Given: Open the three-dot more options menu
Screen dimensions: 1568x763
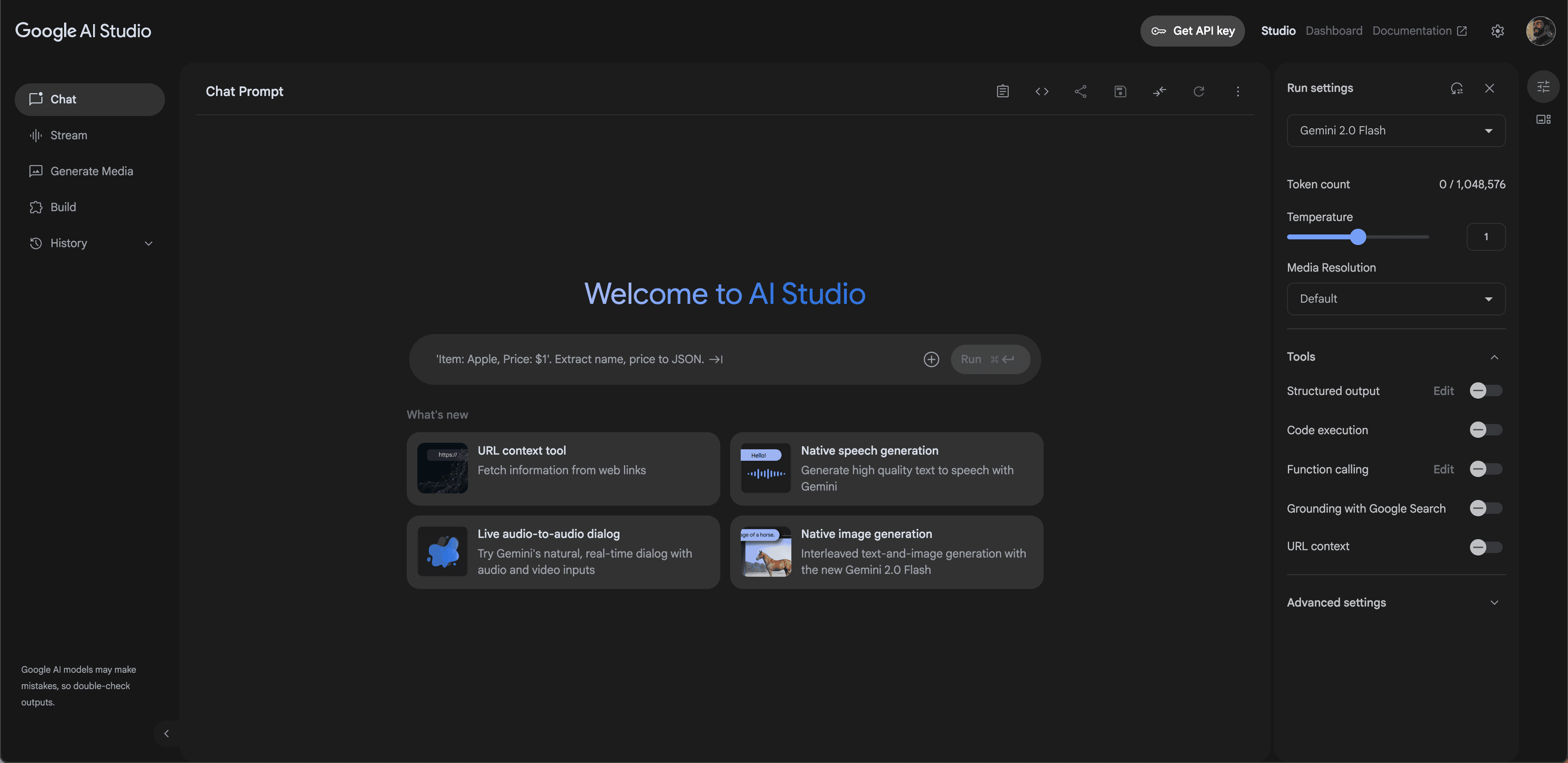Looking at the screenshot, I should (1238, 91).
